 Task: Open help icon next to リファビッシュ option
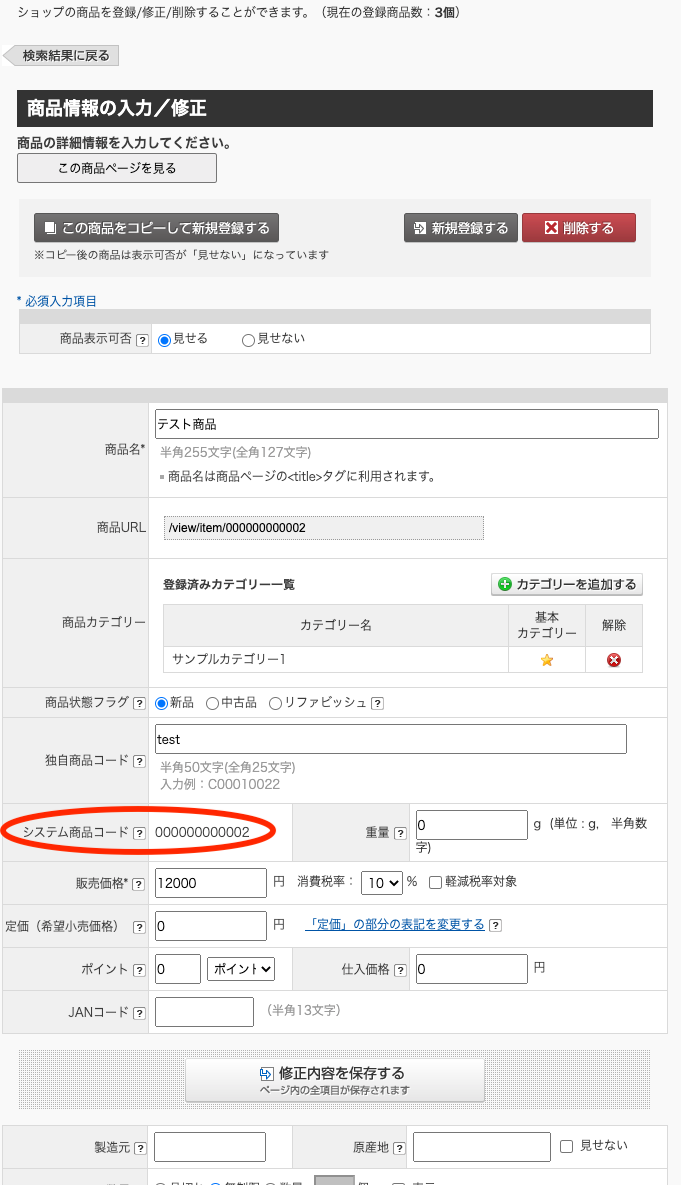pos(377,704)
